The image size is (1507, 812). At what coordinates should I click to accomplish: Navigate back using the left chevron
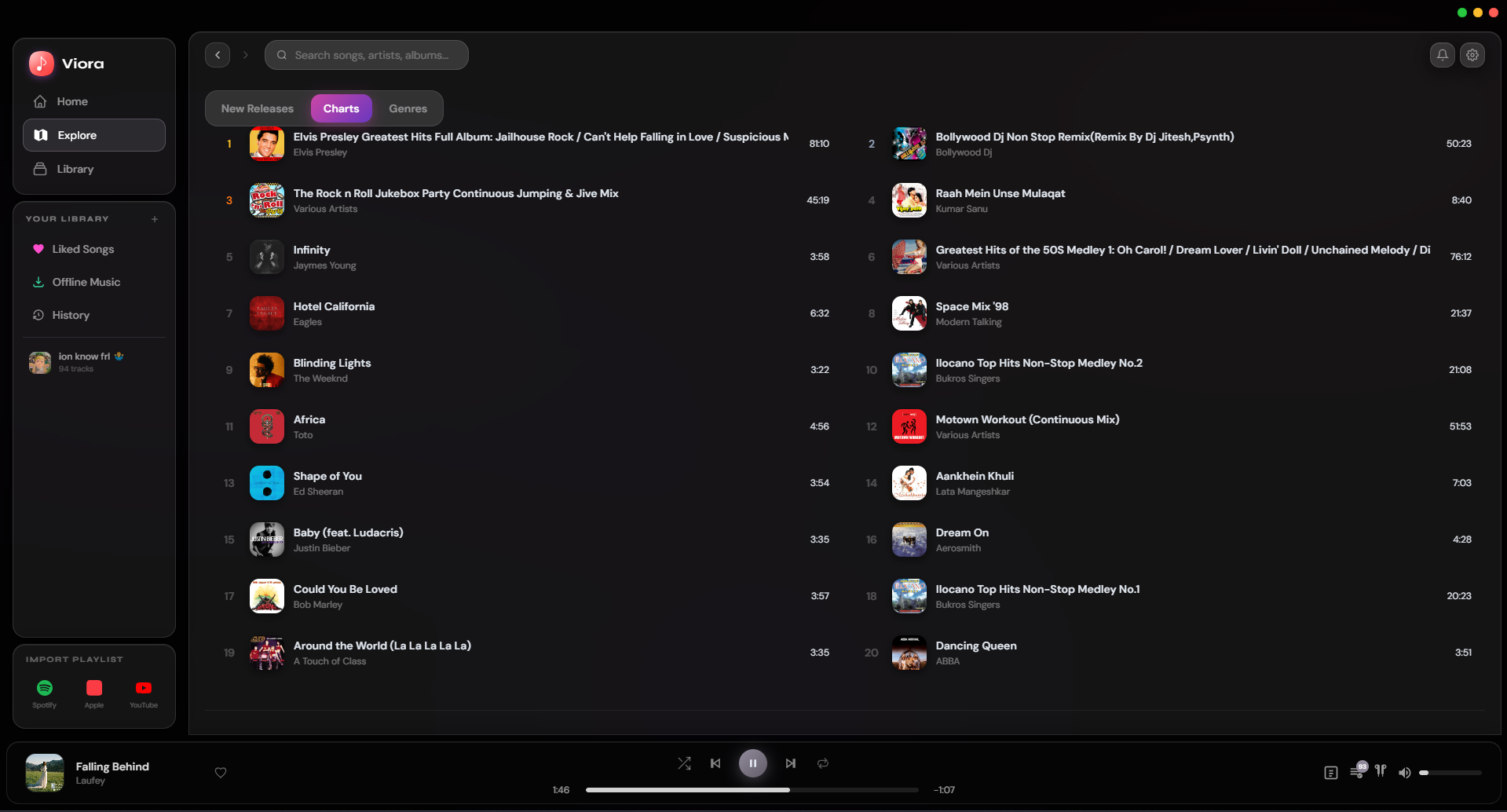pos(218,54)
